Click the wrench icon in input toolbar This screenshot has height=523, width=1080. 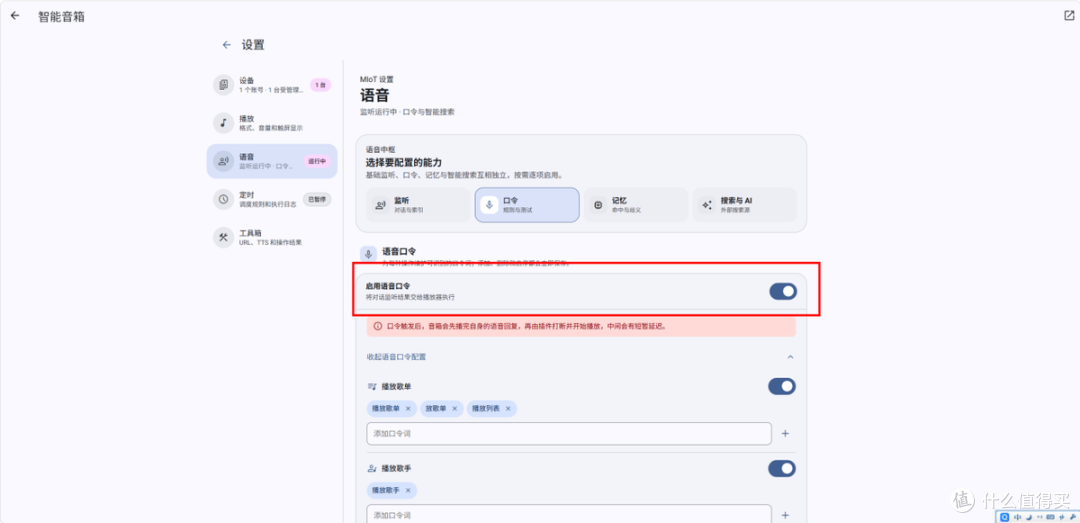(1073, 517)
